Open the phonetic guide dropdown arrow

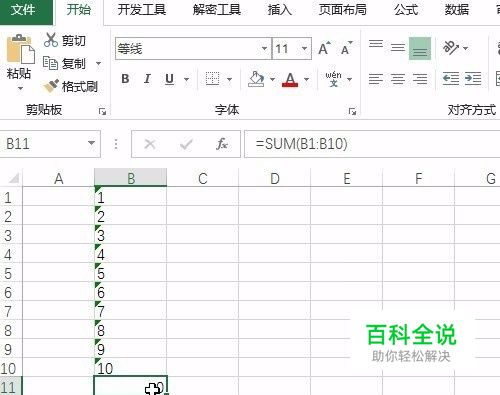(349, 79)
